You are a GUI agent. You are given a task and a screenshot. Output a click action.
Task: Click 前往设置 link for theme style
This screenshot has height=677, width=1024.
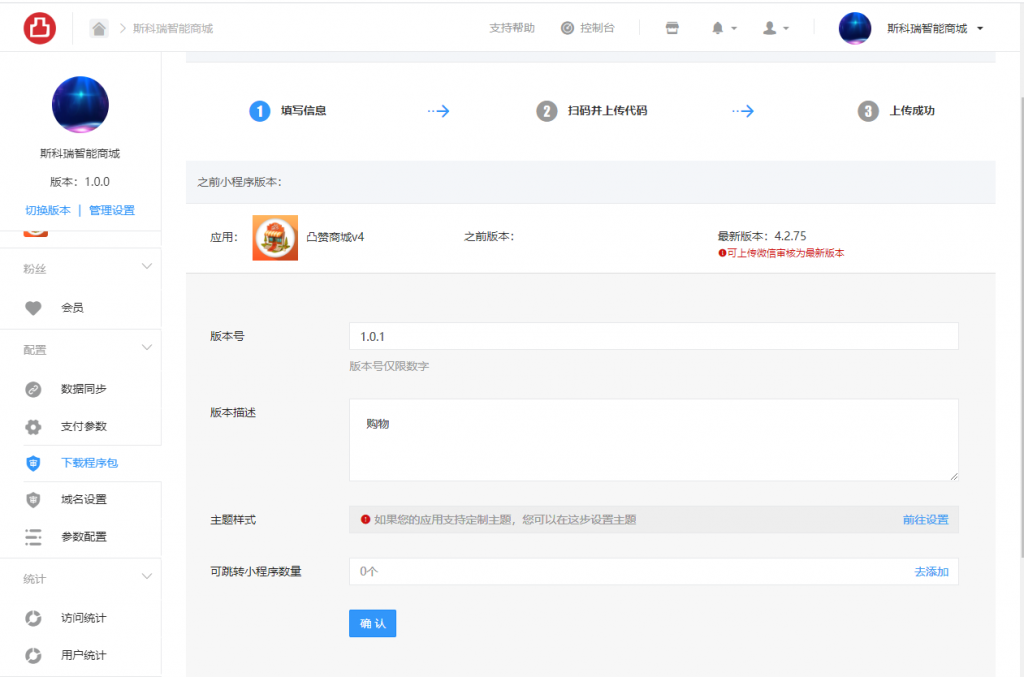point(925,520)
